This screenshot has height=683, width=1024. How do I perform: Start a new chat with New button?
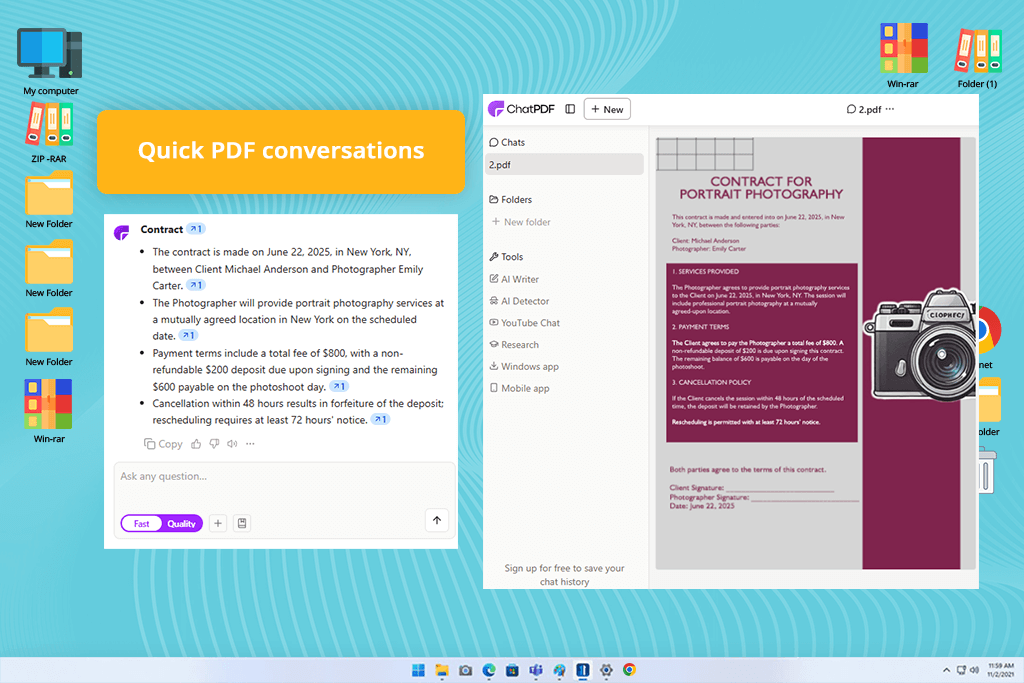[607, 109]
